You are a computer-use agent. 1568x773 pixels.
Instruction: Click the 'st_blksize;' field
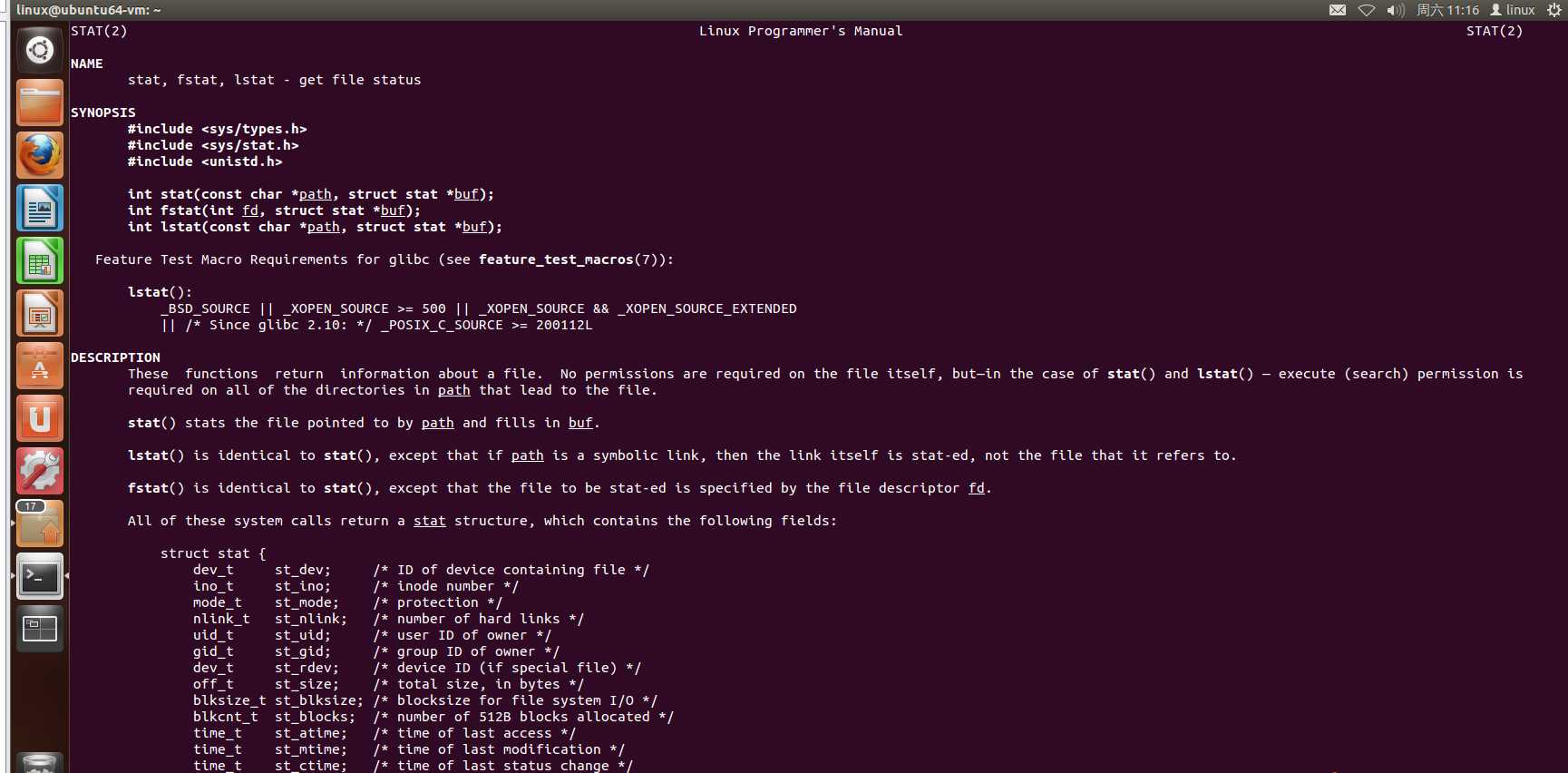click(319, 700)
